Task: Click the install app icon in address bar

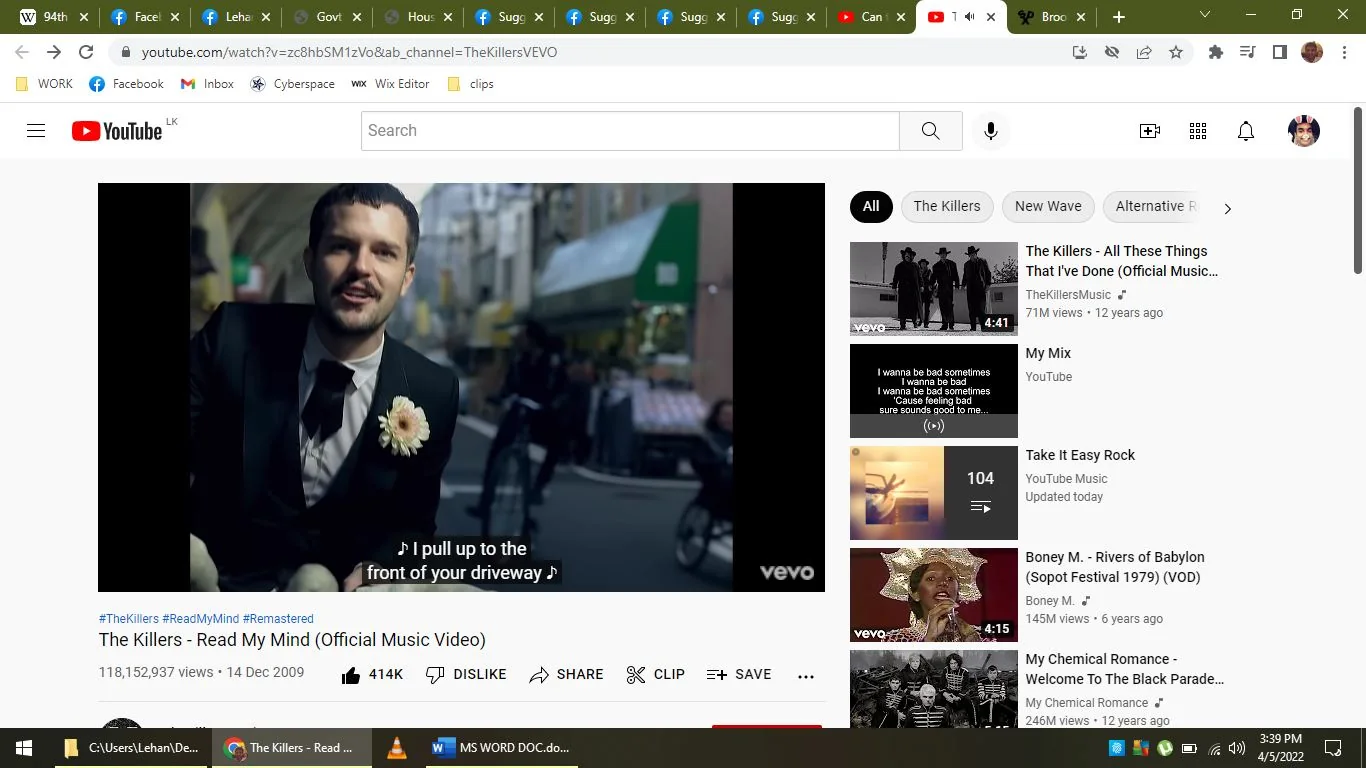Action: [x=1080, y=52]
